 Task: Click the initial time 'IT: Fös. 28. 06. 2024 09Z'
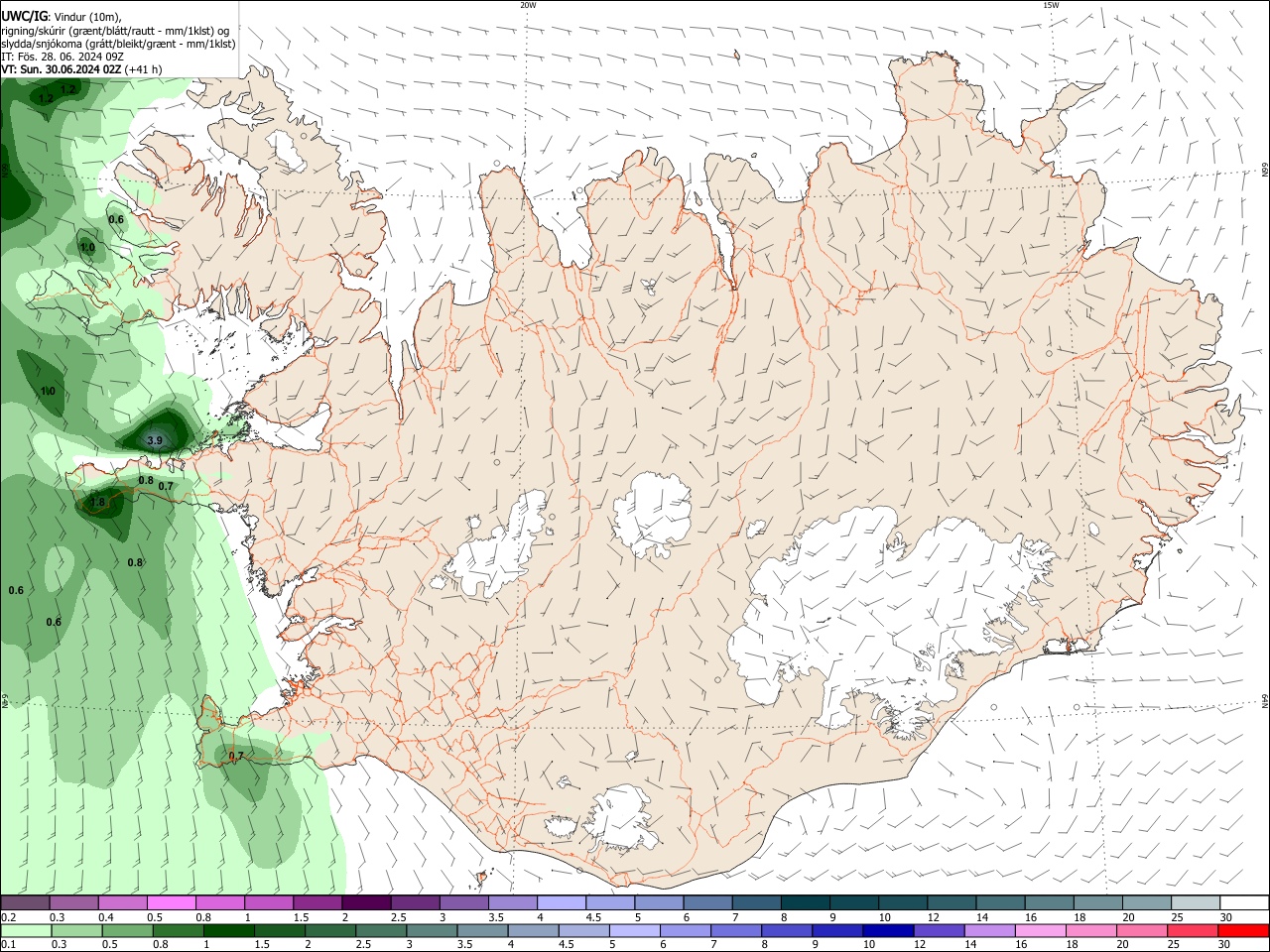[63, 57]
